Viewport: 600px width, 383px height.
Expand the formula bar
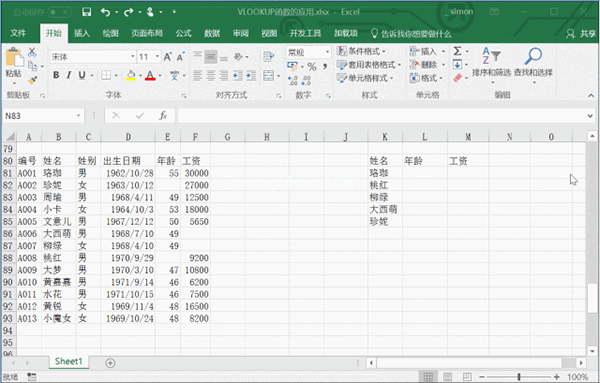click(x=590, y=116)
